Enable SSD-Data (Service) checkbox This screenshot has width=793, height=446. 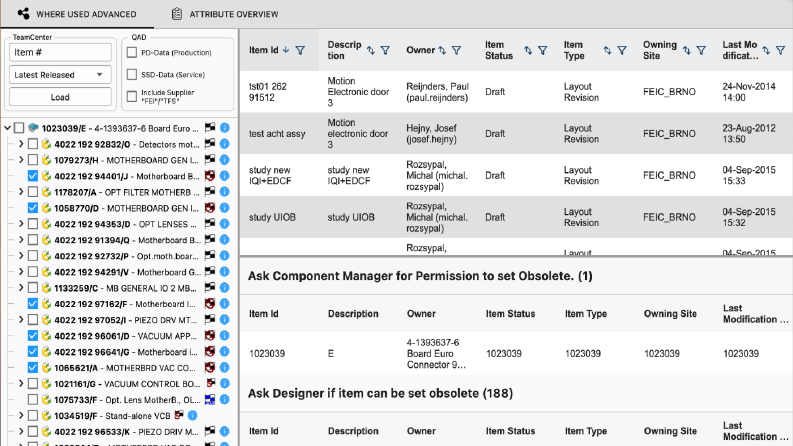132,74
